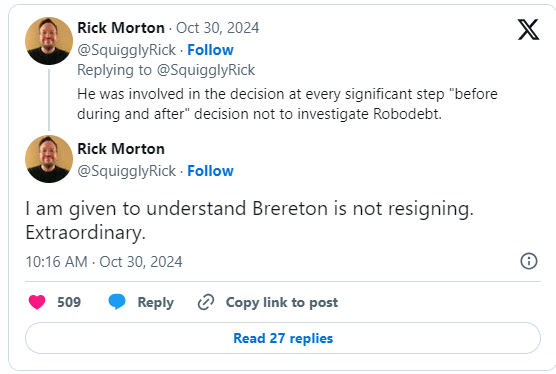Open Rick Morton's avatar on the parent tweet

[49, 41]
